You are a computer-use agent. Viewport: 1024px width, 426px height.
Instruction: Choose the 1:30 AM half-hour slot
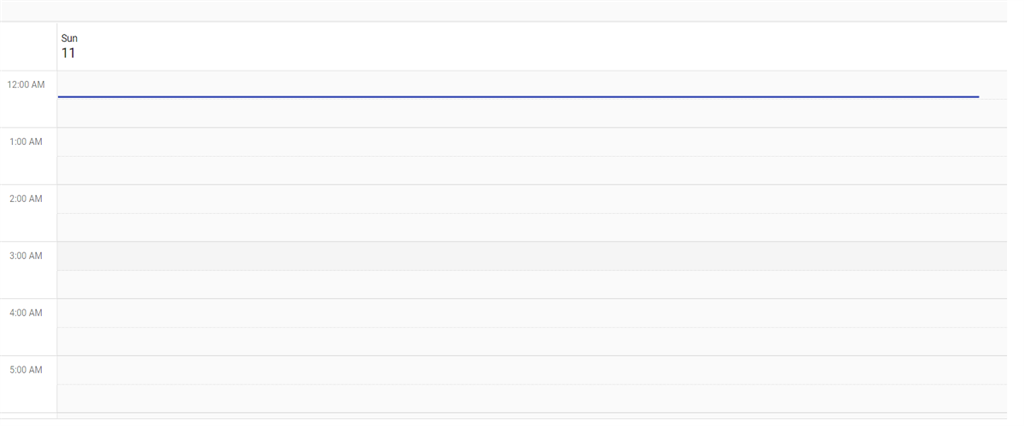pos(530,171)
